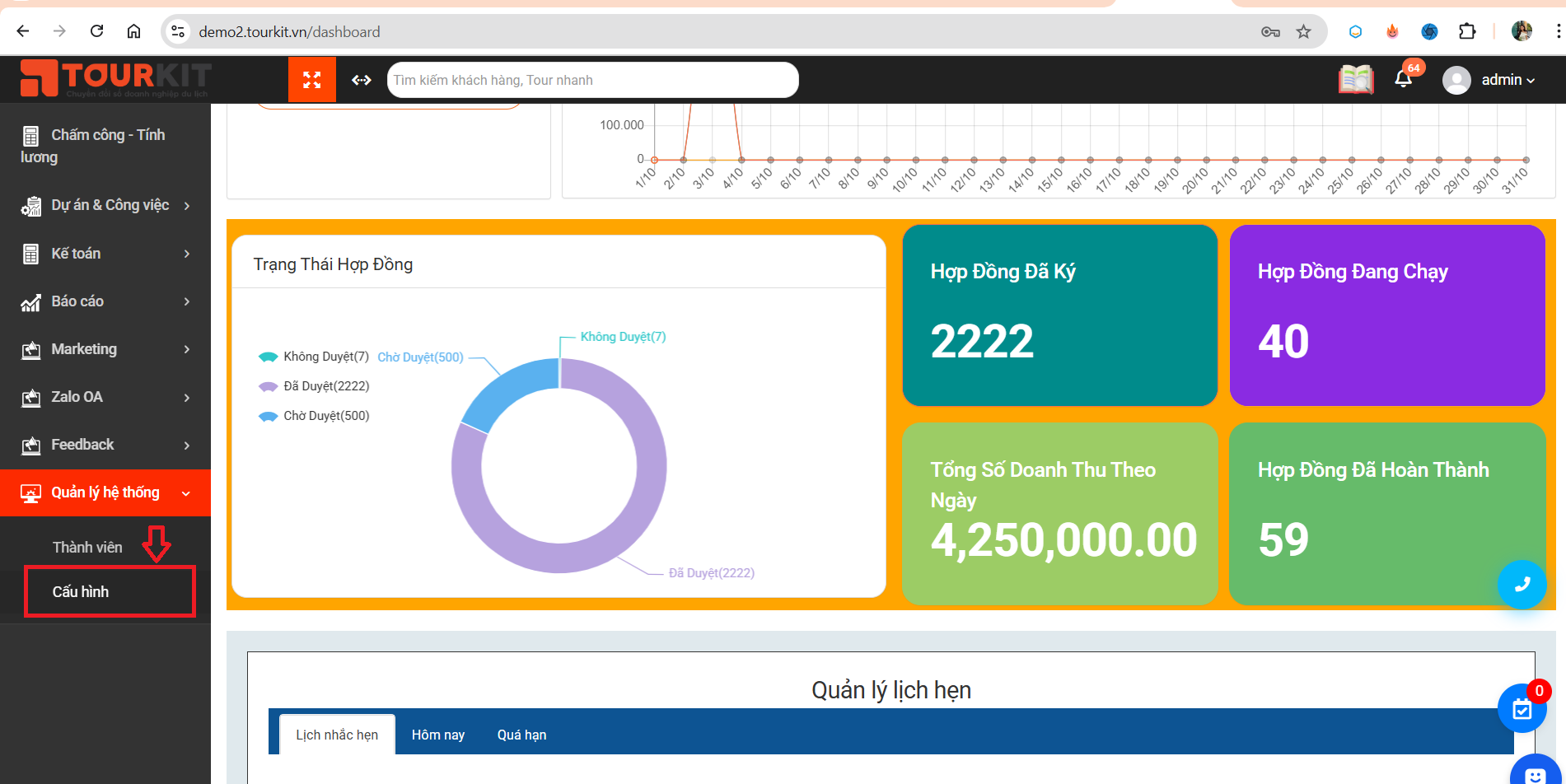
Task: Click the sidebar collapse arrows icon
Action: pyautogui.click(x=362, y=80)
